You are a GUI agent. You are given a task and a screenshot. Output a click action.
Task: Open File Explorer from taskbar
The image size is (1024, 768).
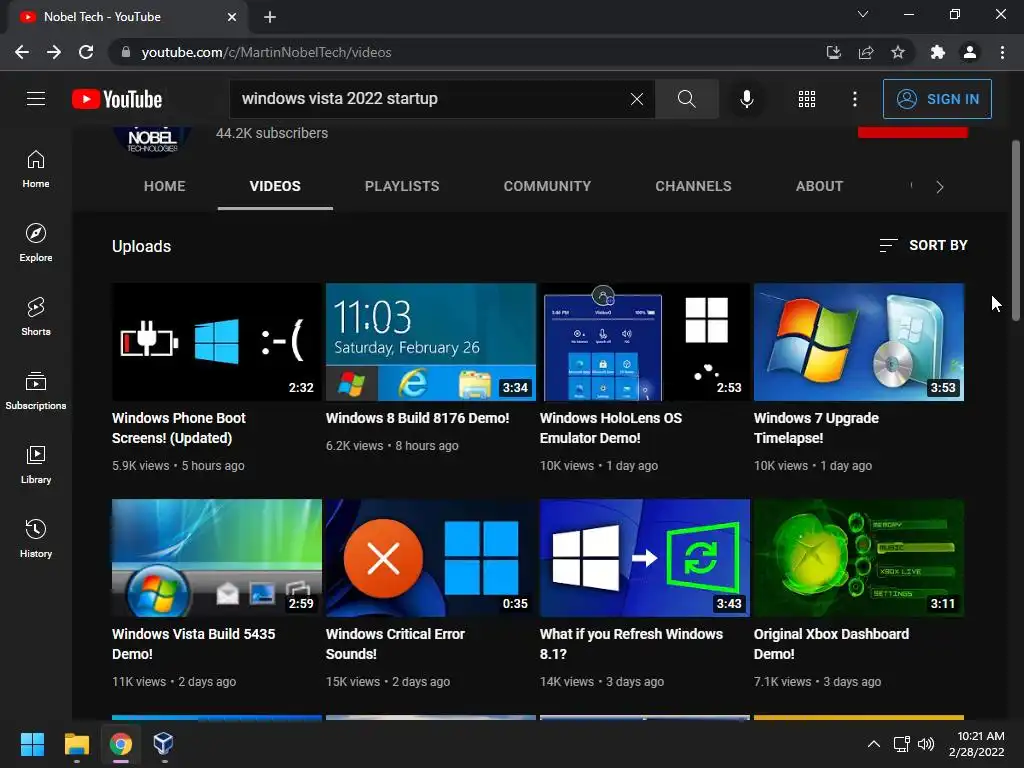click(x=76, y=744)
